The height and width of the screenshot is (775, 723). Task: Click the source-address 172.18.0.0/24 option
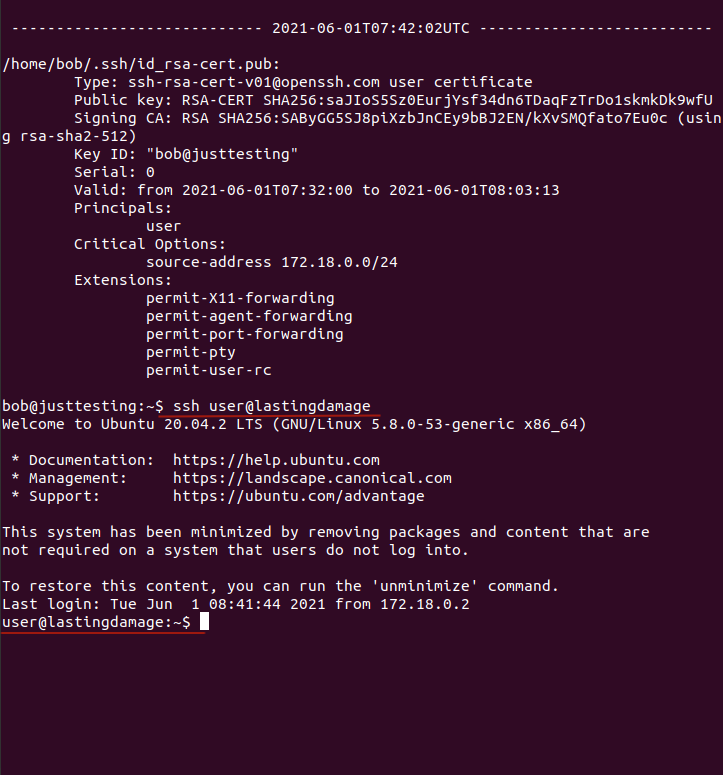(272, 262)
